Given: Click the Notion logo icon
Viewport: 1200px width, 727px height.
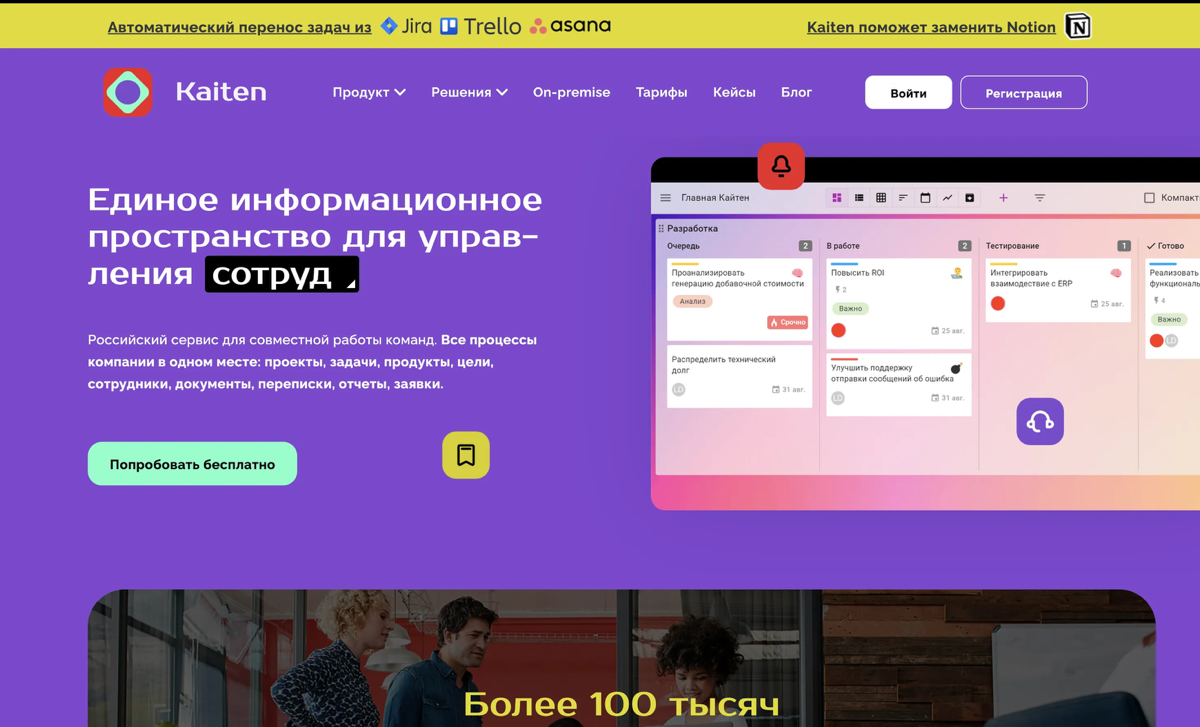Looking at the screenshot, I should tap(1078, 27).
